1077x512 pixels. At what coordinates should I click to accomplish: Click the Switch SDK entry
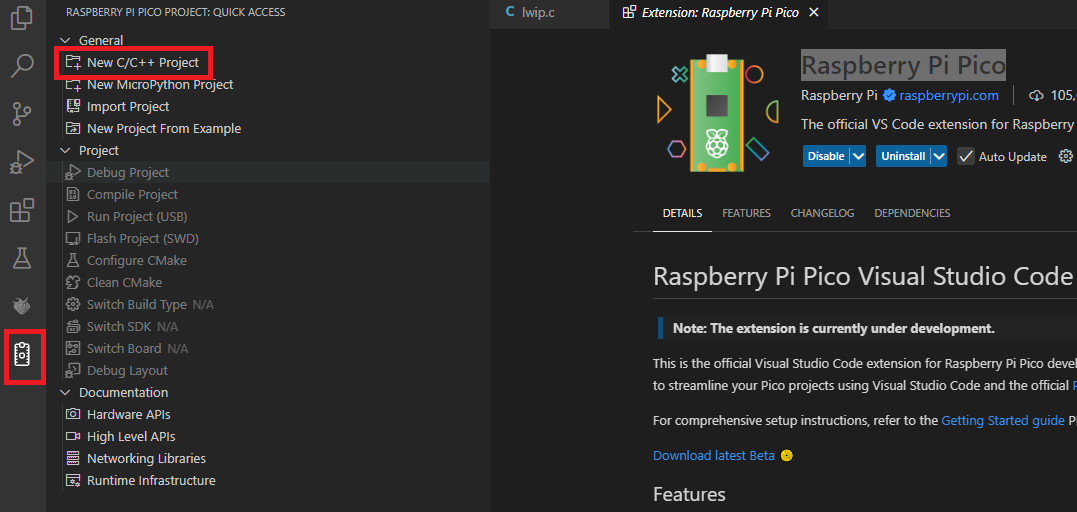coord(121,326)
